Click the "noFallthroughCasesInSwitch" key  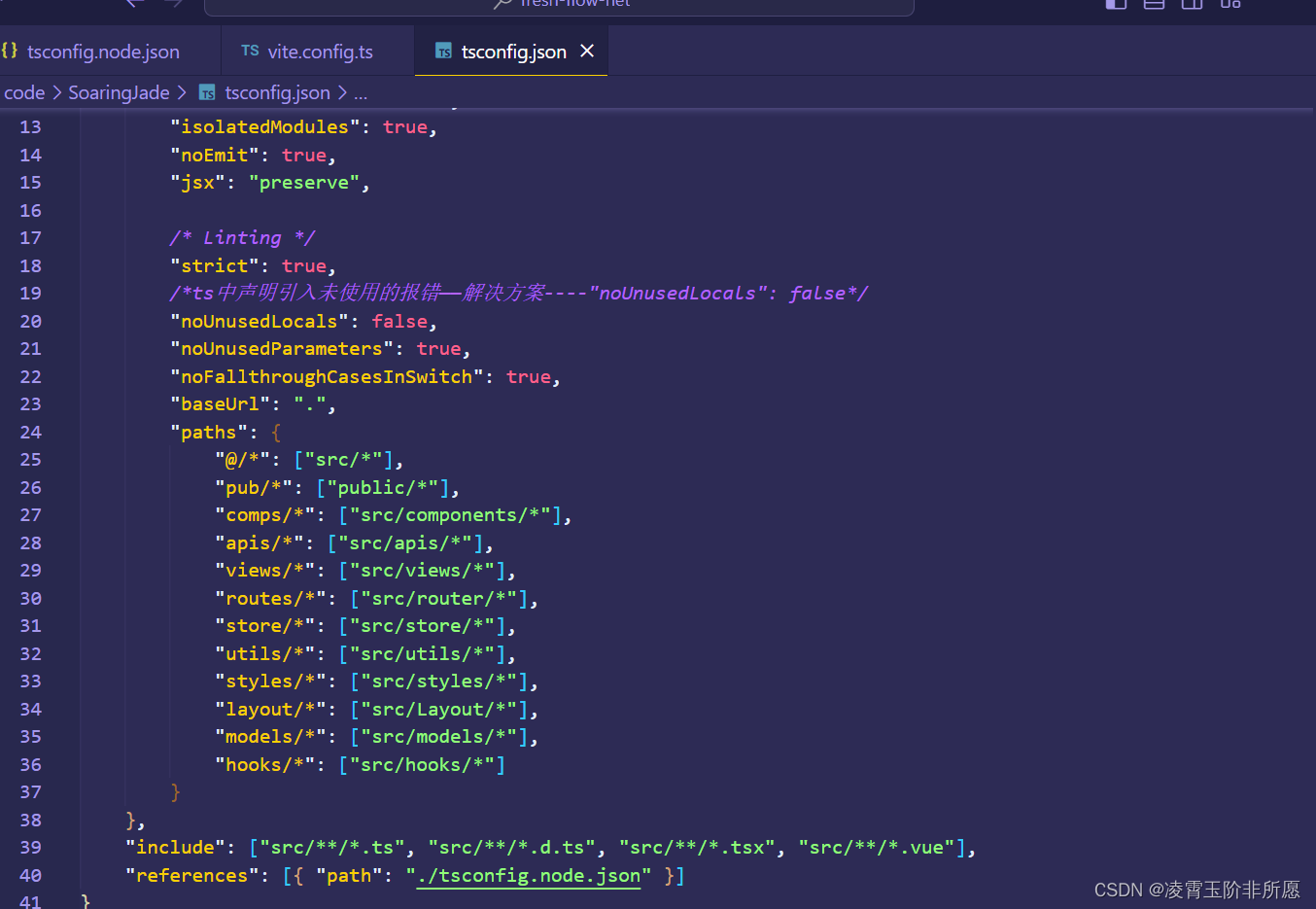327,376
